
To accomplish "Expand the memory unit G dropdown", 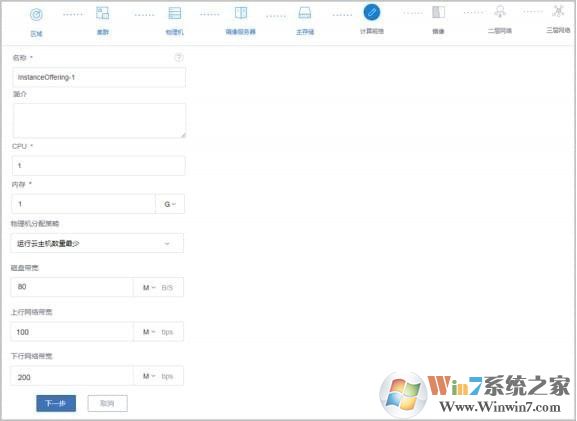I will tap(170, 204).
